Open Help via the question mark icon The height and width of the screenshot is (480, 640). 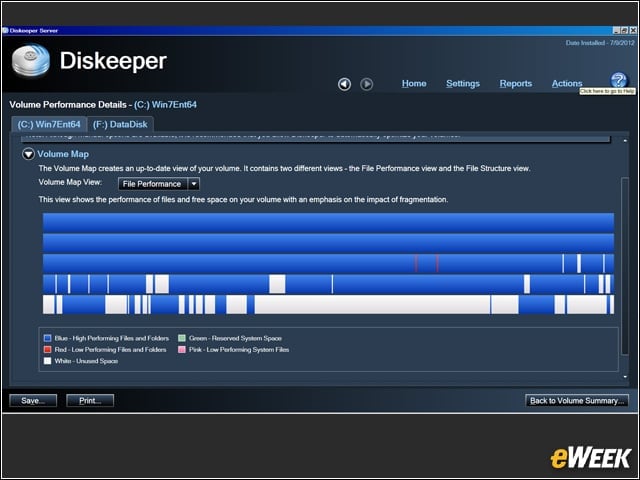pyautogui.click(x=618, y=80)
